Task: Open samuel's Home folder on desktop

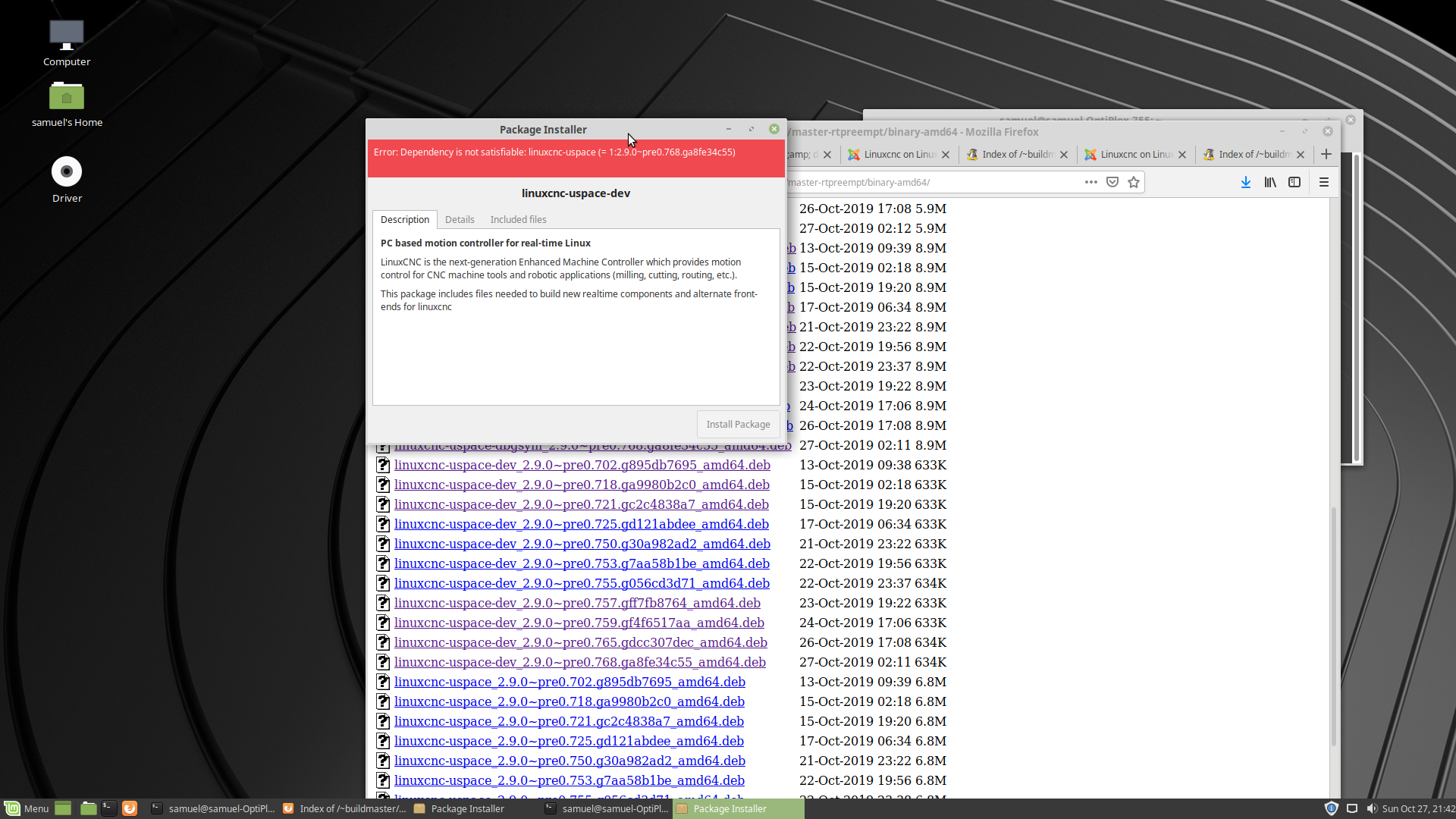Action: click(67, 104)
